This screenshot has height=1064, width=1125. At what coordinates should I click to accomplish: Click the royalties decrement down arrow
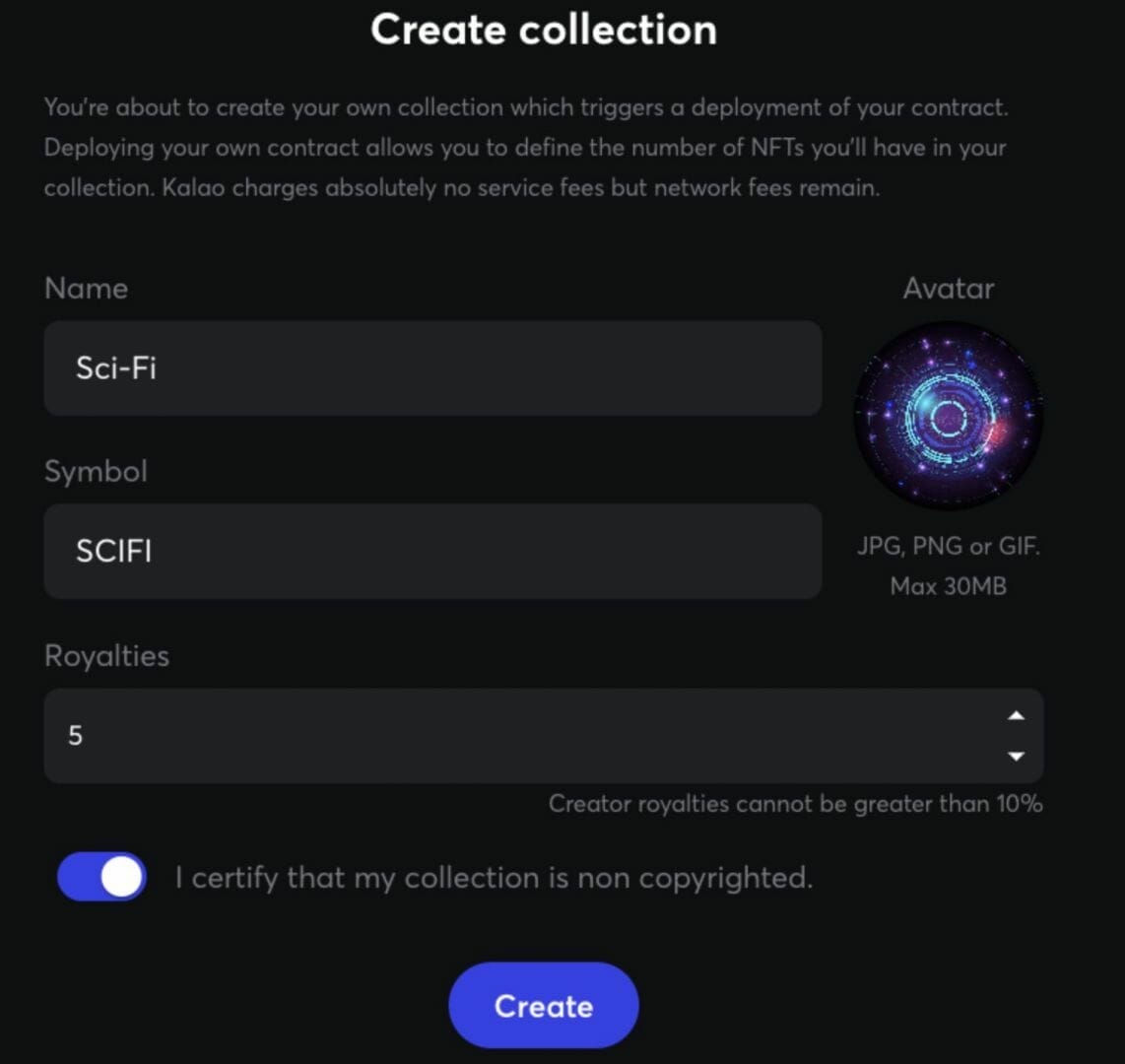1018,758
